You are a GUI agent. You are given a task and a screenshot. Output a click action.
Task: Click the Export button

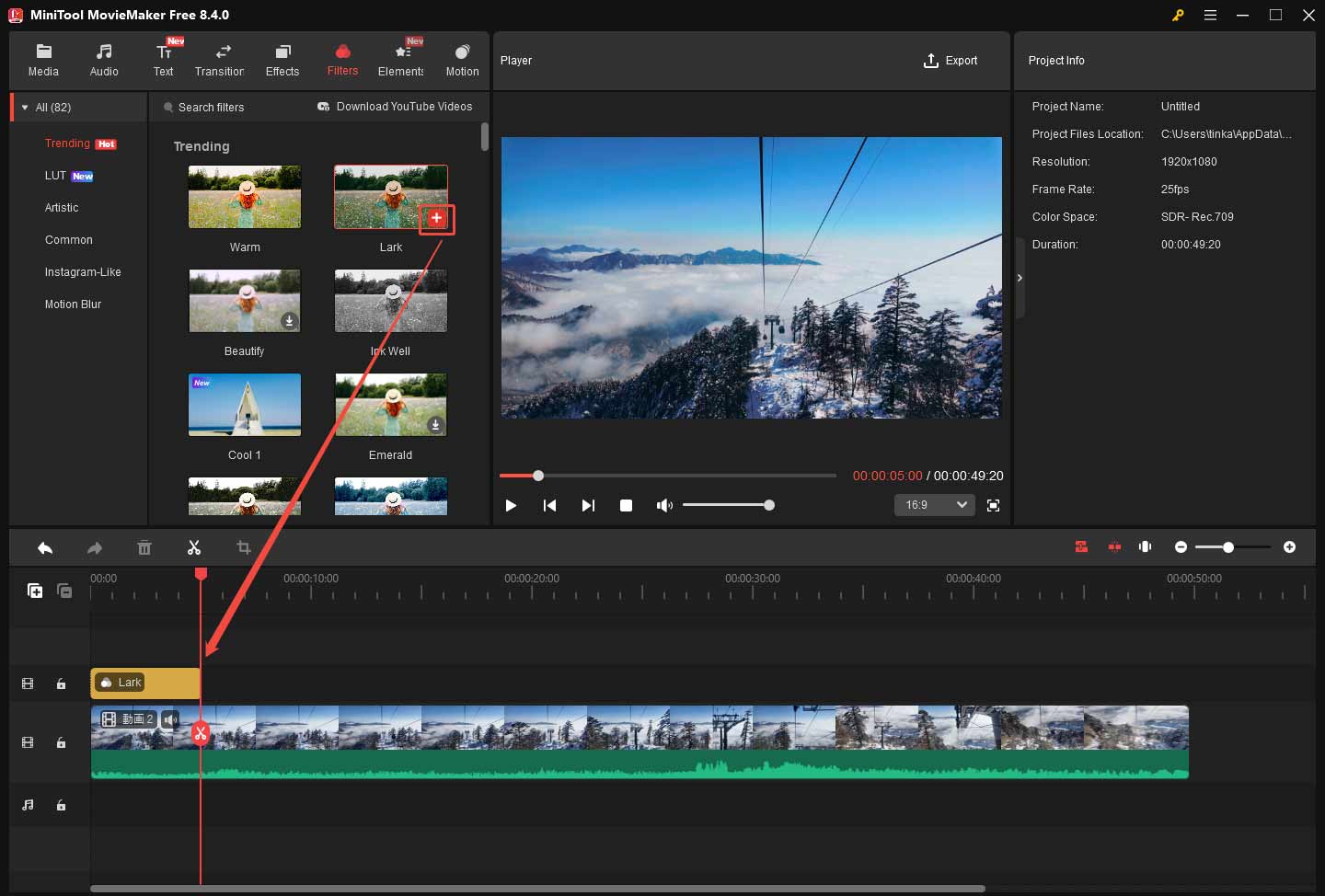(x=951, y=61)
